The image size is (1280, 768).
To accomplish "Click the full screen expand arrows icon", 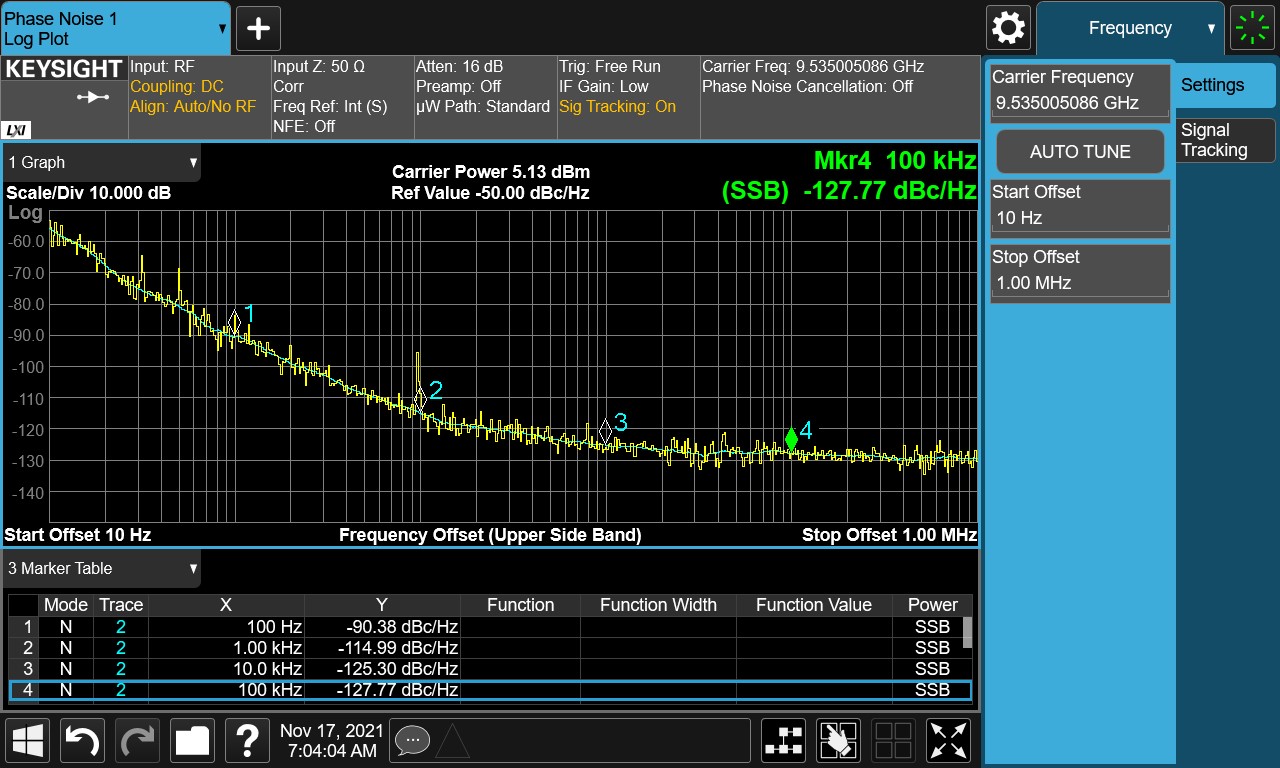I will (x=948, y=741).
